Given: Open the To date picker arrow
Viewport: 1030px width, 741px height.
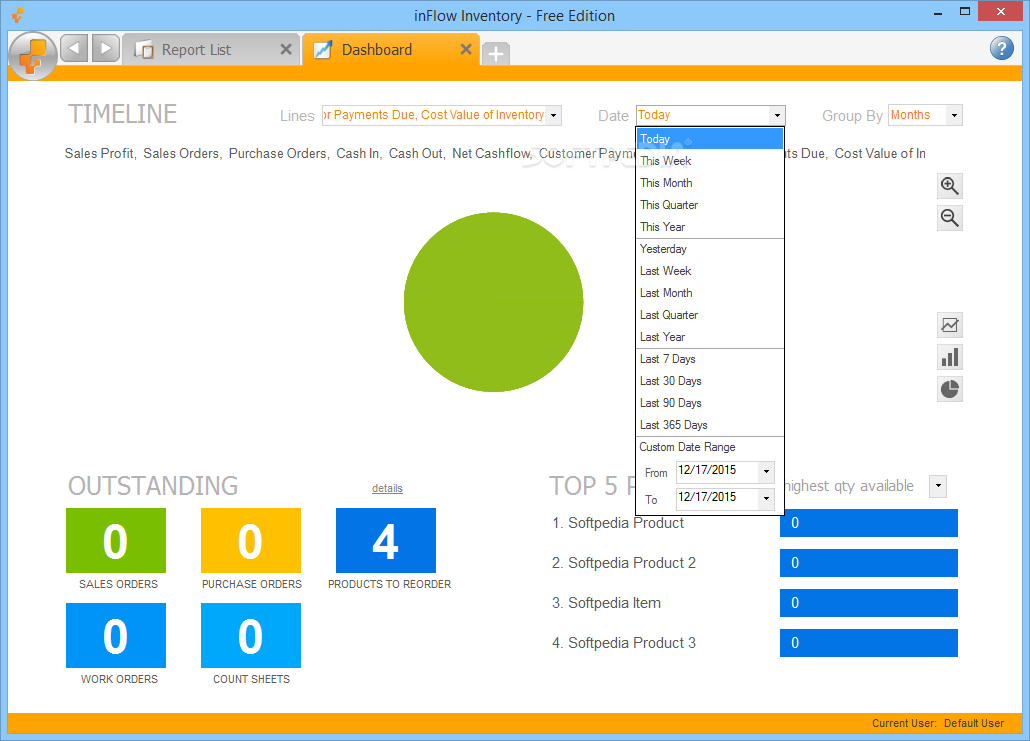Looking at the screenshot, I should click(x=766, y=499).
